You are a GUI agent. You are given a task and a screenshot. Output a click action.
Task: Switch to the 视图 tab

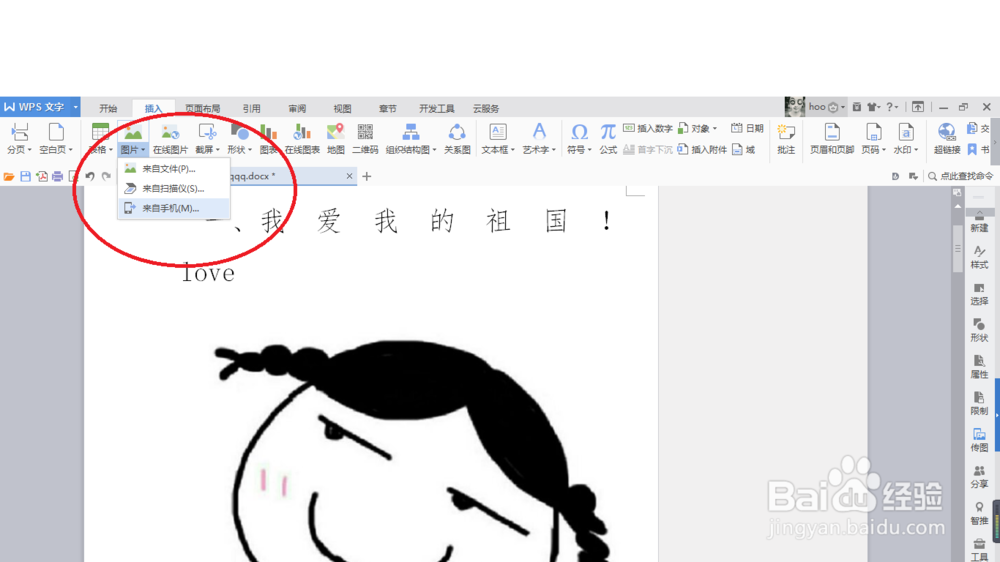click(x=342, y=109)
